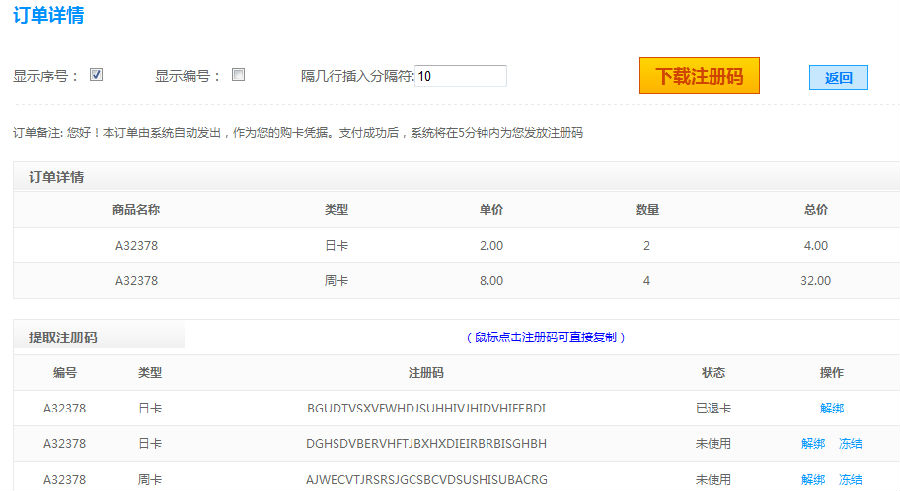Image resolution: width=900 pixels, height=491 pixels.
Task: Click 冻结 for the DGHSDV code row
Action: 851,444
